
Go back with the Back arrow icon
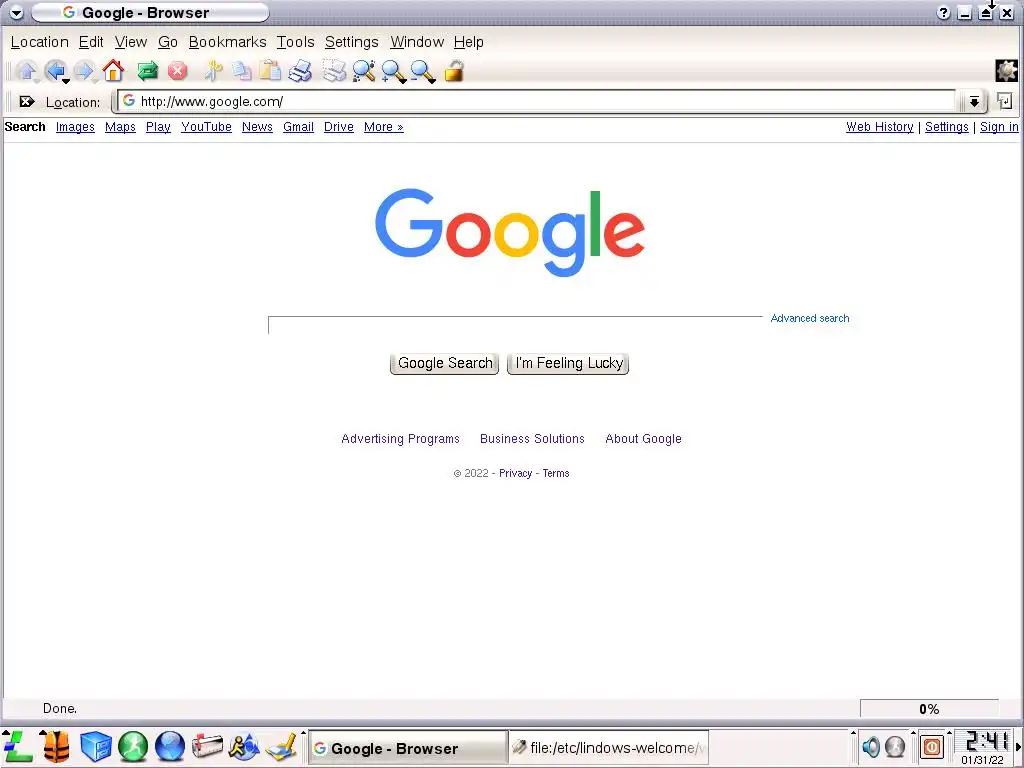click(55, 70)
